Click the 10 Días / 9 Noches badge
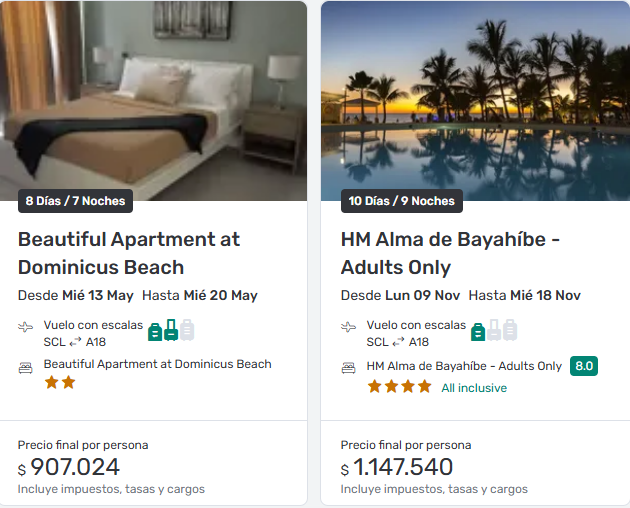The height and width of the screenshot is (508, 630). click(x=402, y=201)
